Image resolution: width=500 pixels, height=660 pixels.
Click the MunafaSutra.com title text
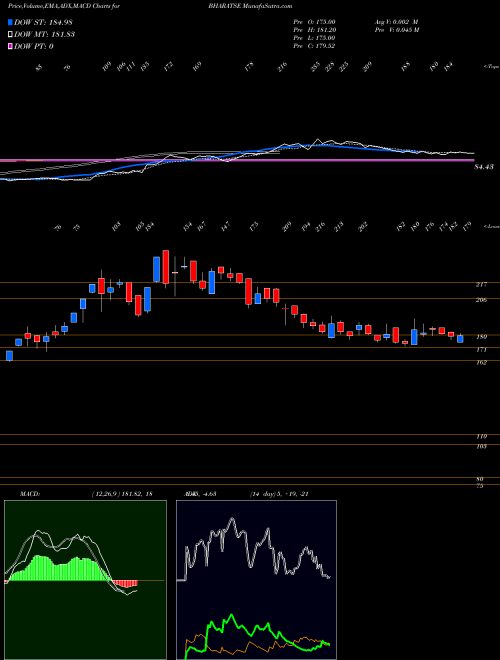coord(267,6)
